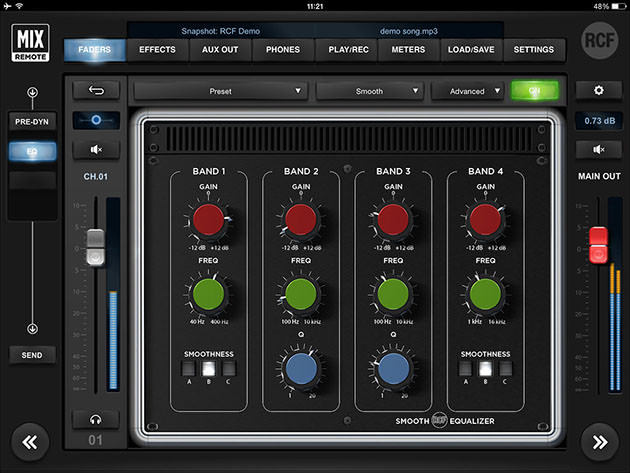Viewport: 630px width, 473px height.
Task: Go to next page with right double-arrow
Action: click(x=598, y=441)
